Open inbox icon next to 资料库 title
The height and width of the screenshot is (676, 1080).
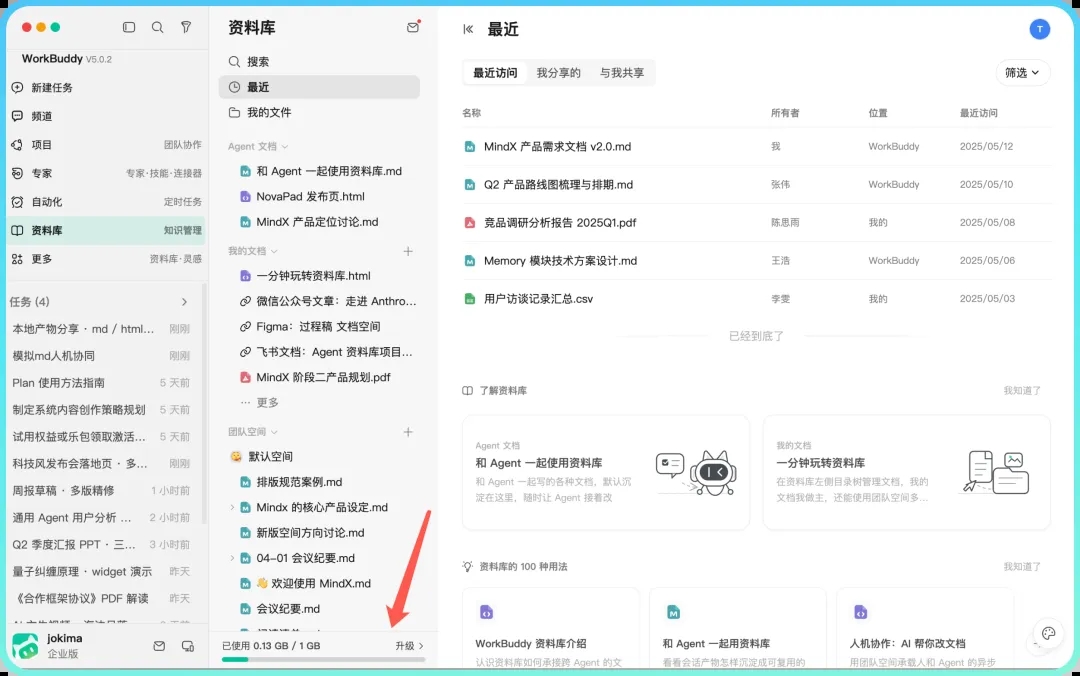point(413,28)
